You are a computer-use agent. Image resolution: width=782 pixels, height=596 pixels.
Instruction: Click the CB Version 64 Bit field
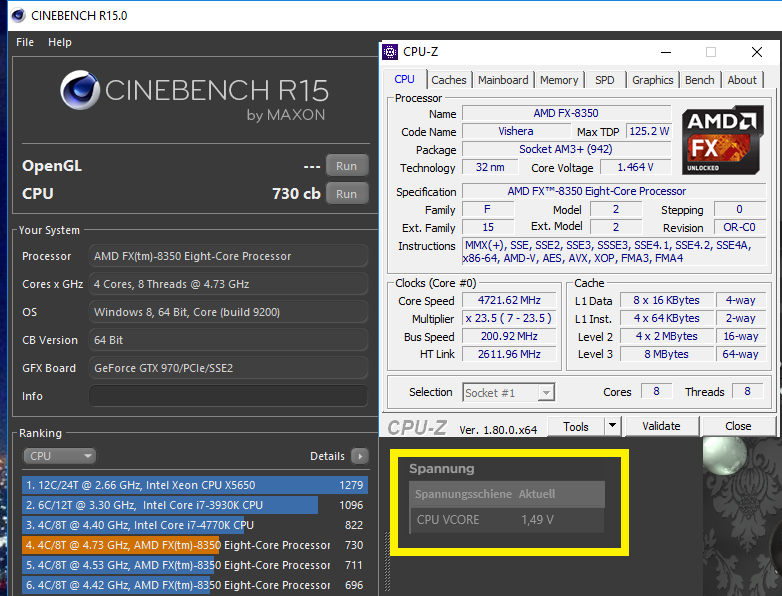click(228, 340)
